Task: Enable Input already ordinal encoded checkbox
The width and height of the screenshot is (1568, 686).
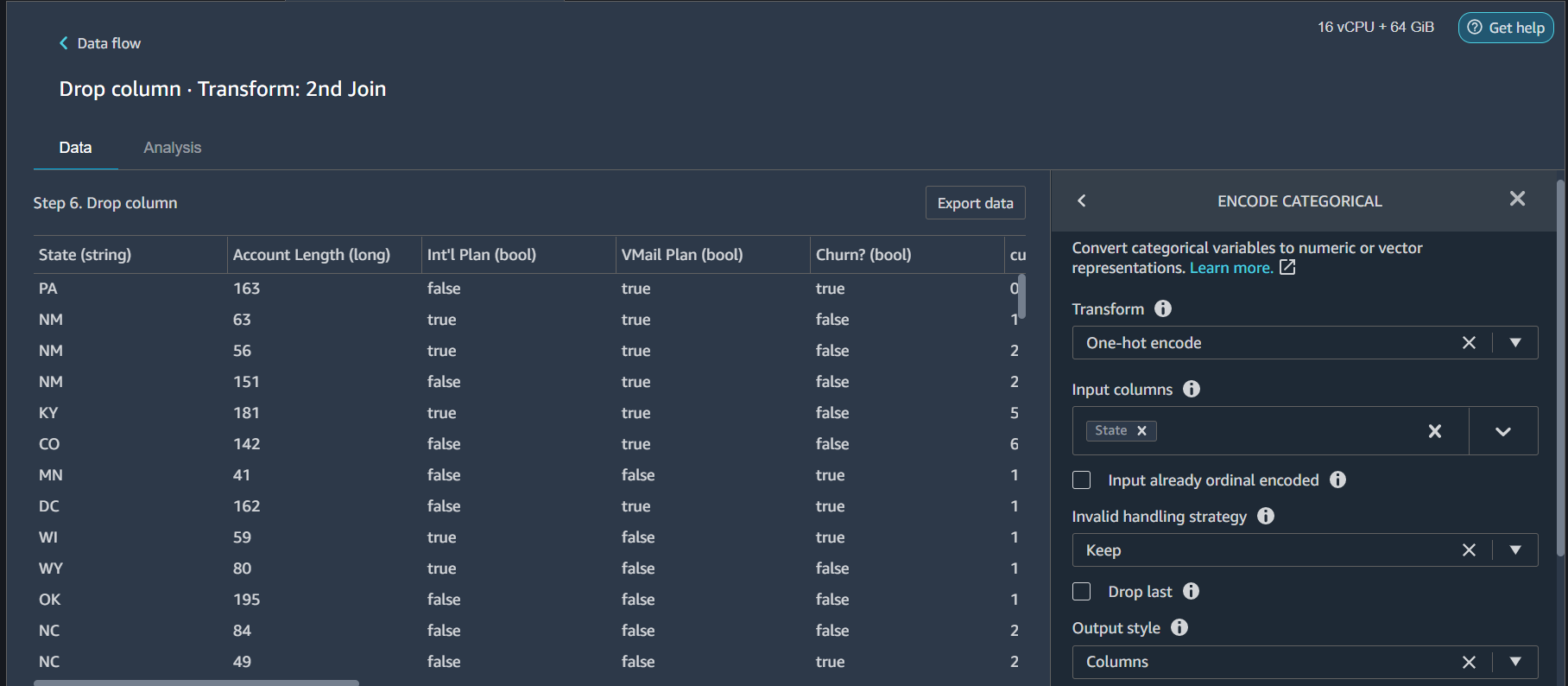Action: click(x=1081, y=480)
